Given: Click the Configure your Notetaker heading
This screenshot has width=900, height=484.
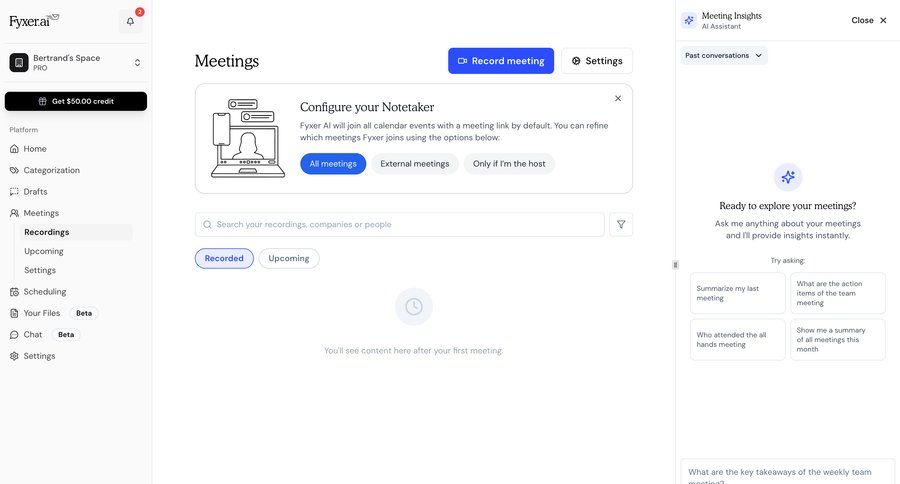Looking at the screenshot, I should tap(367, 107).
